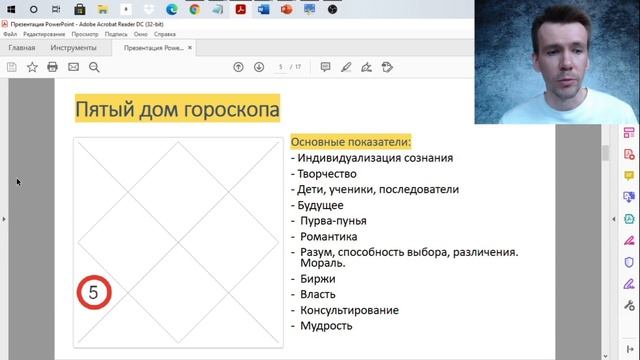The width and height of the screenshot is (640, 360).
Task: Add a sticky note comment
Action: pos(325,67)
